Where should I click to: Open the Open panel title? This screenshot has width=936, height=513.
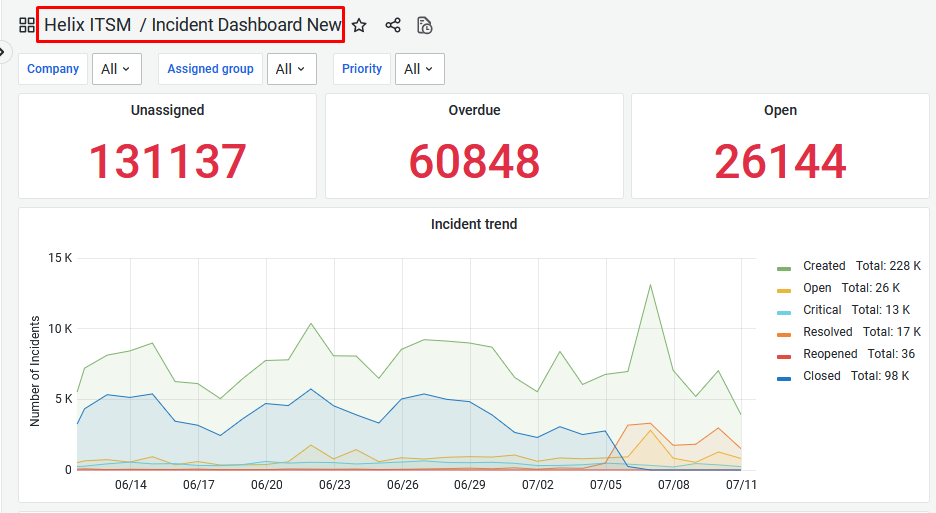point(780,110)
